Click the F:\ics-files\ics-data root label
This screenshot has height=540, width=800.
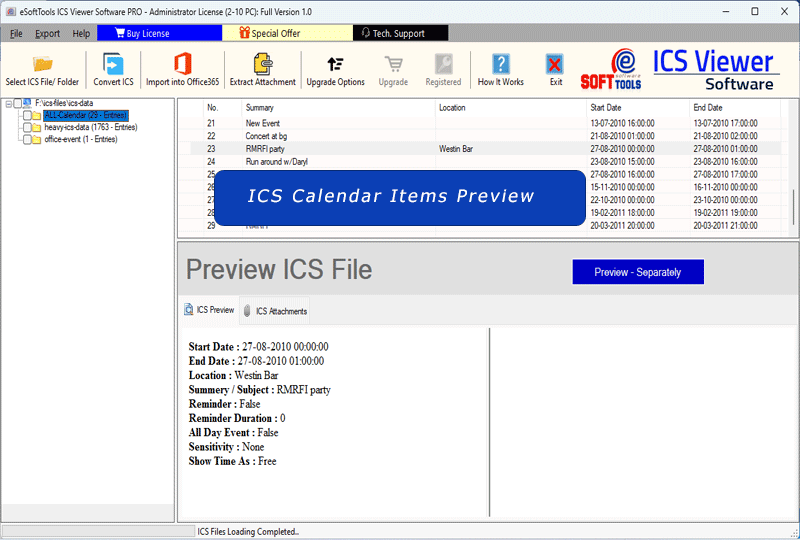pyautogui.click(x=64, y=103)
